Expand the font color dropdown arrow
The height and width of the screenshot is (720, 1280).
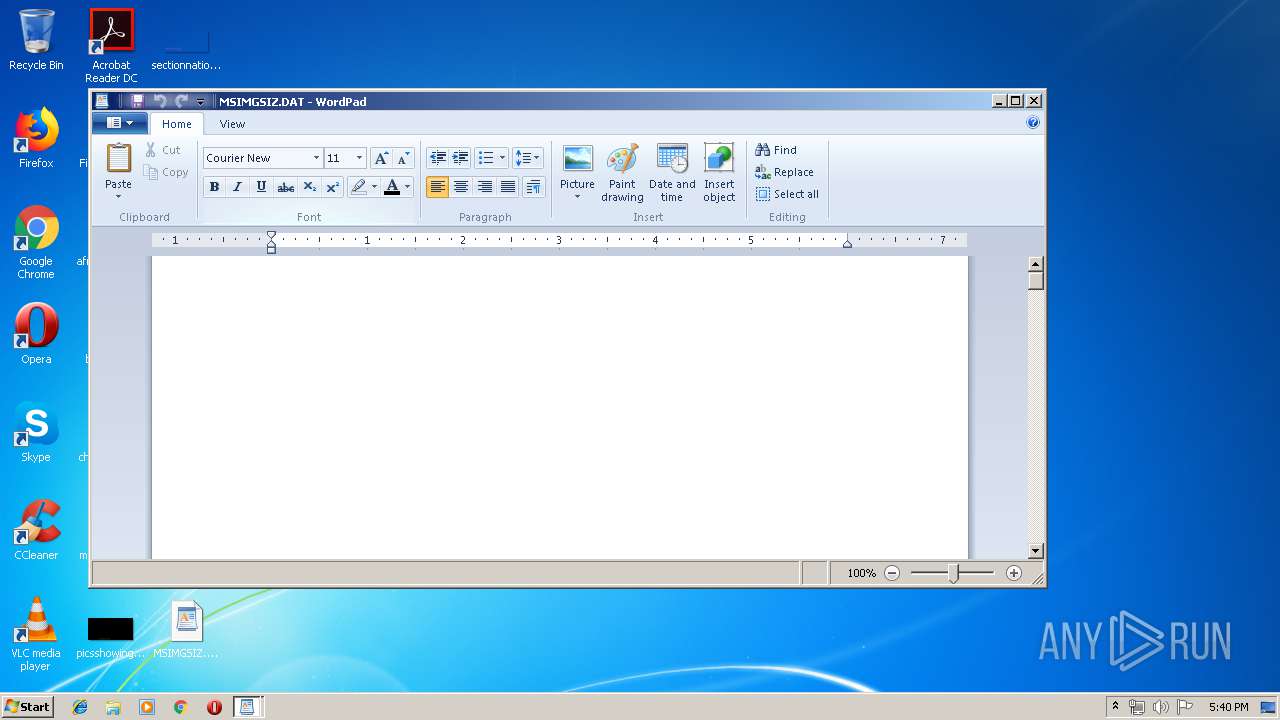pos(407,187)
